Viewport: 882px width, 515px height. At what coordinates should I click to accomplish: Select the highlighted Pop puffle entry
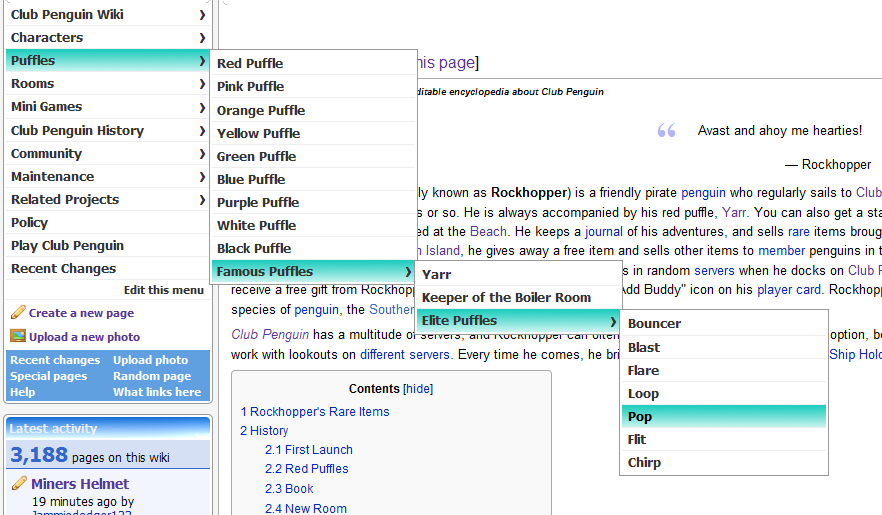tap(724, 417)
